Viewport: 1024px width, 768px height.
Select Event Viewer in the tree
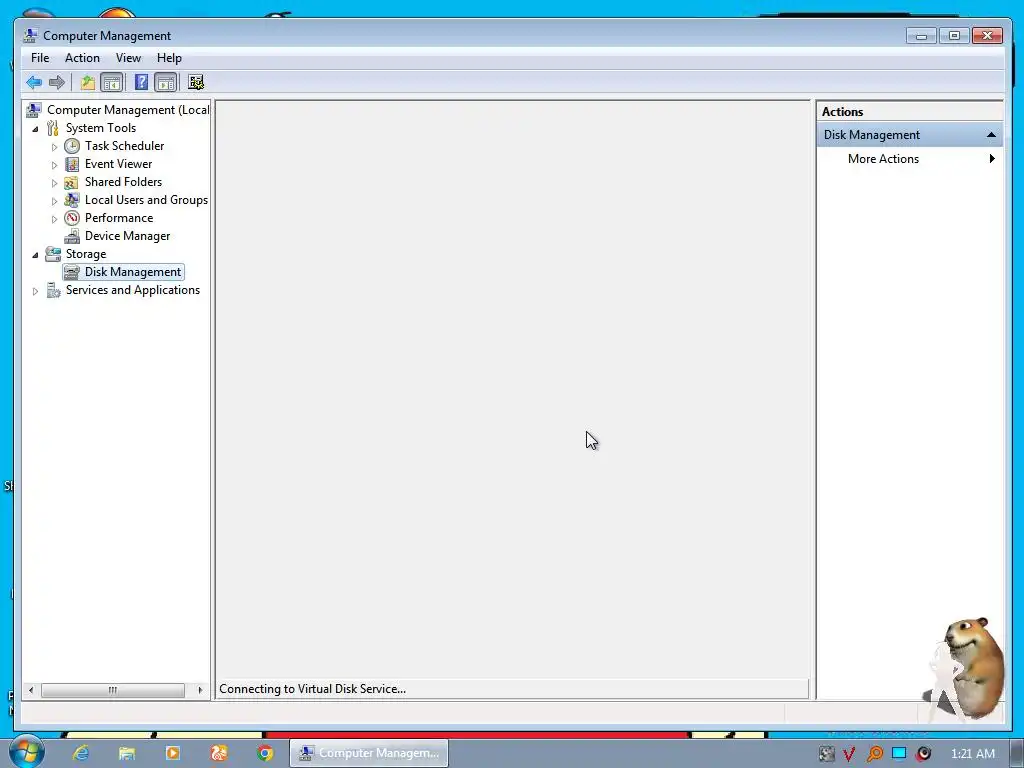click(x=118, y=164)
